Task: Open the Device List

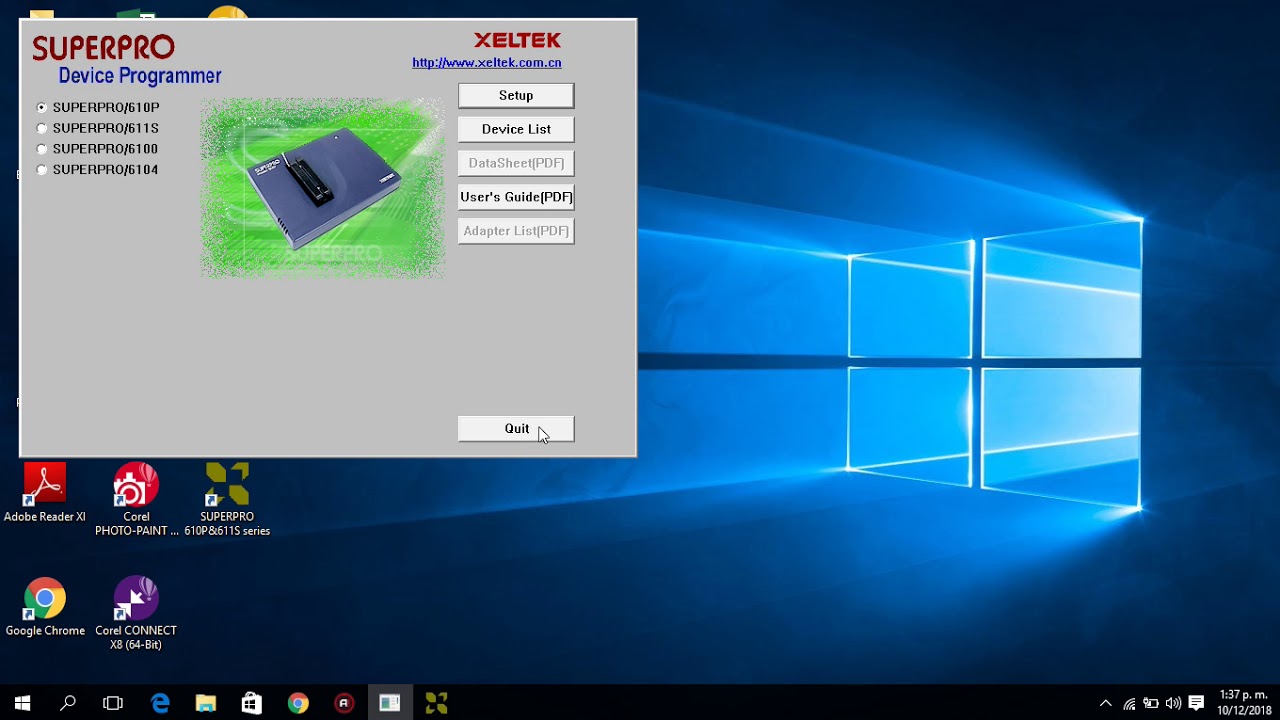Action: [516, 129]
